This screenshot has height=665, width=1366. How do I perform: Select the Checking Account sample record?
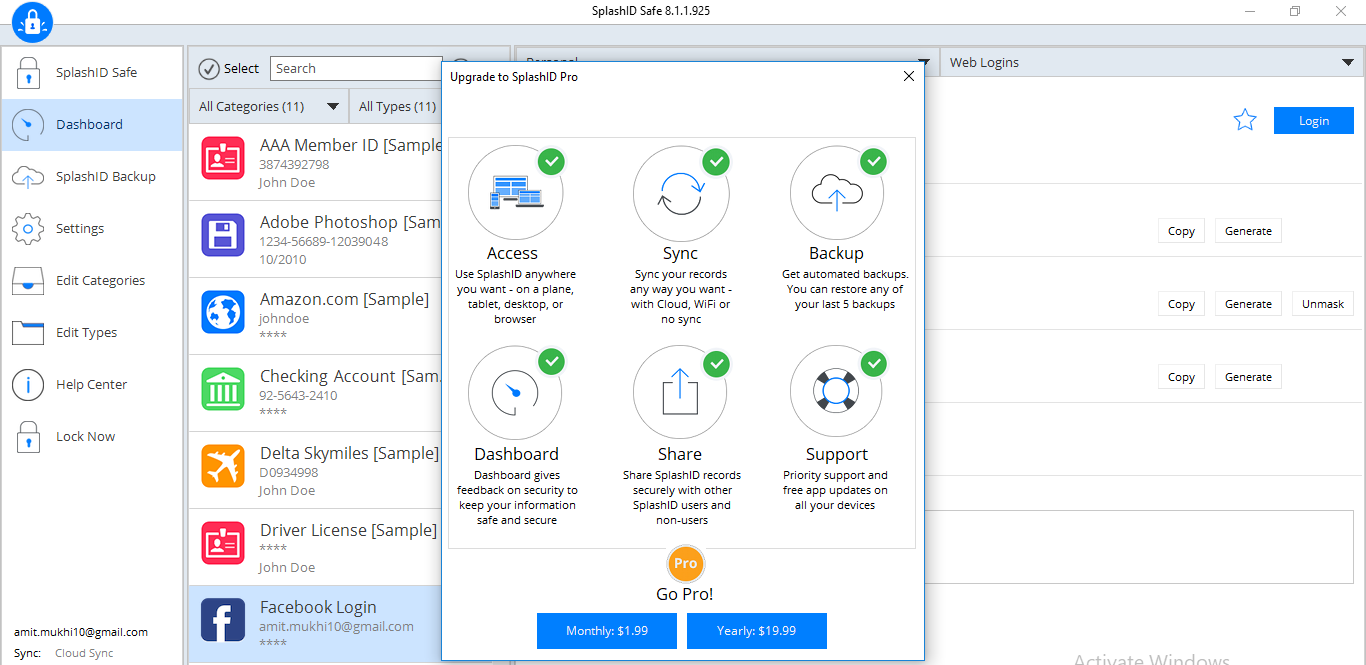[x=315, y=393]
